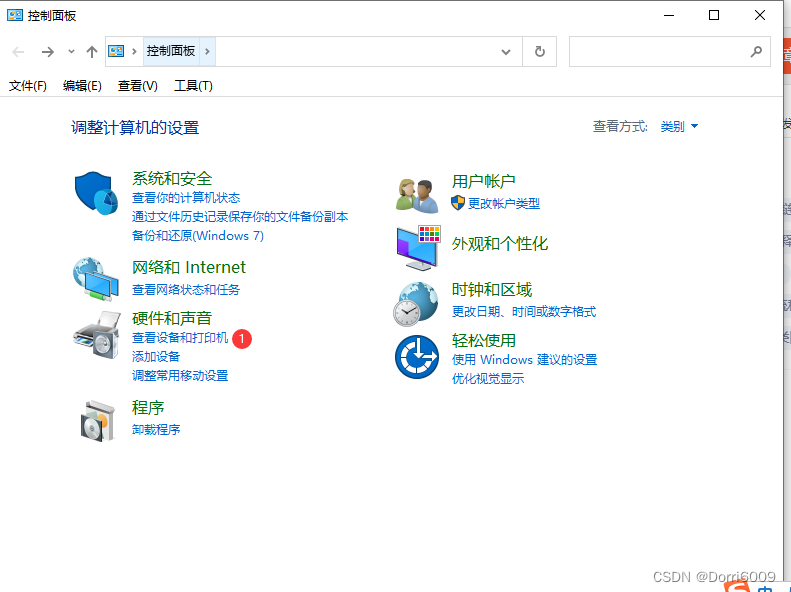Open the recent locations dropdown arrow
Screen dimensions: 791x592
(71, 51)
